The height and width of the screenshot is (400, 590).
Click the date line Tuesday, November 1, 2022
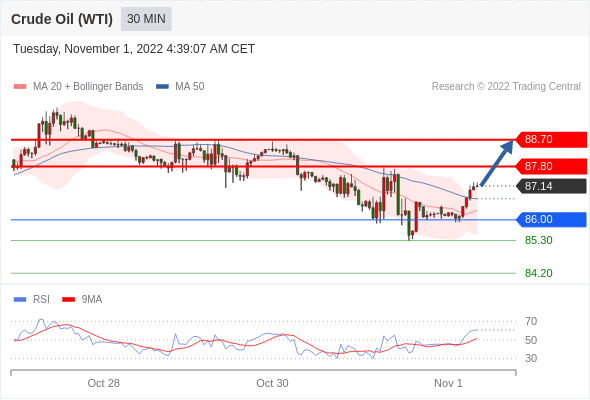click(134, 49)
